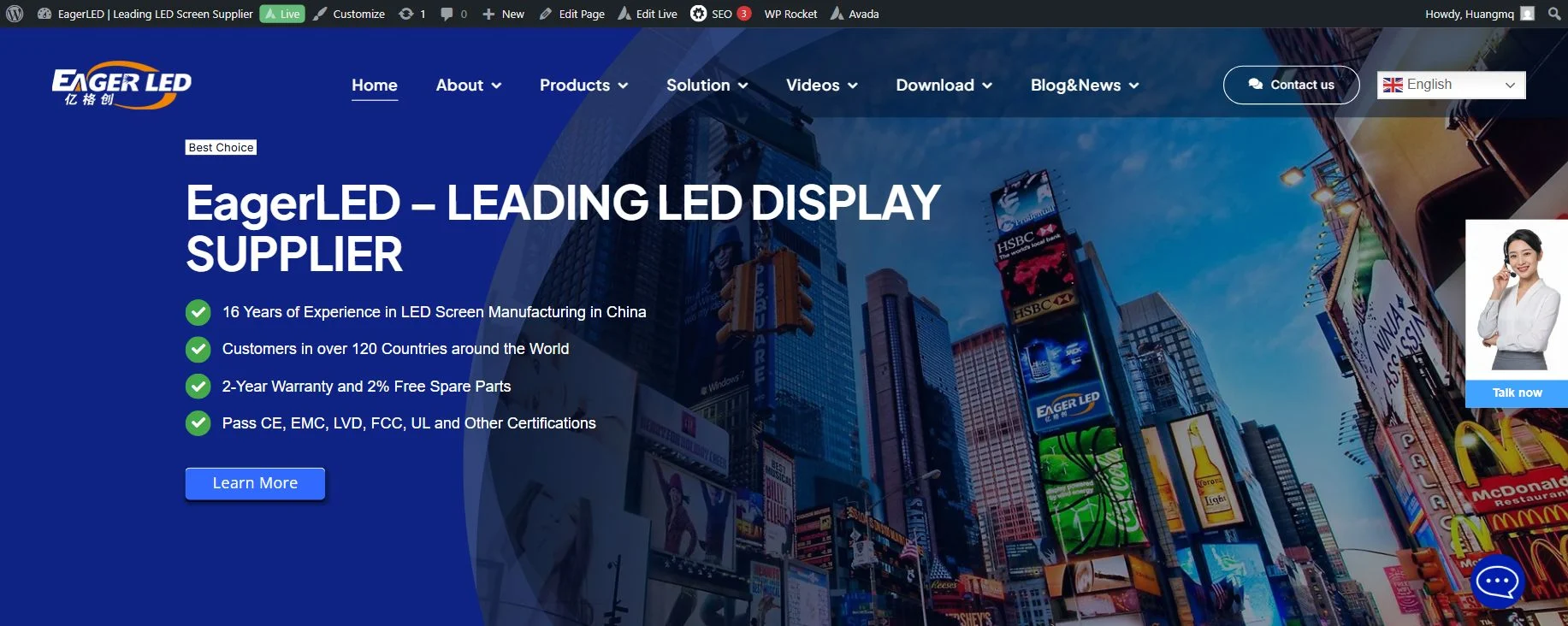Expand the Solution menu chevron
Image resolution: width=1568 pixels, height=626 pixels.
pyautogui.click(x=743, y=86)
